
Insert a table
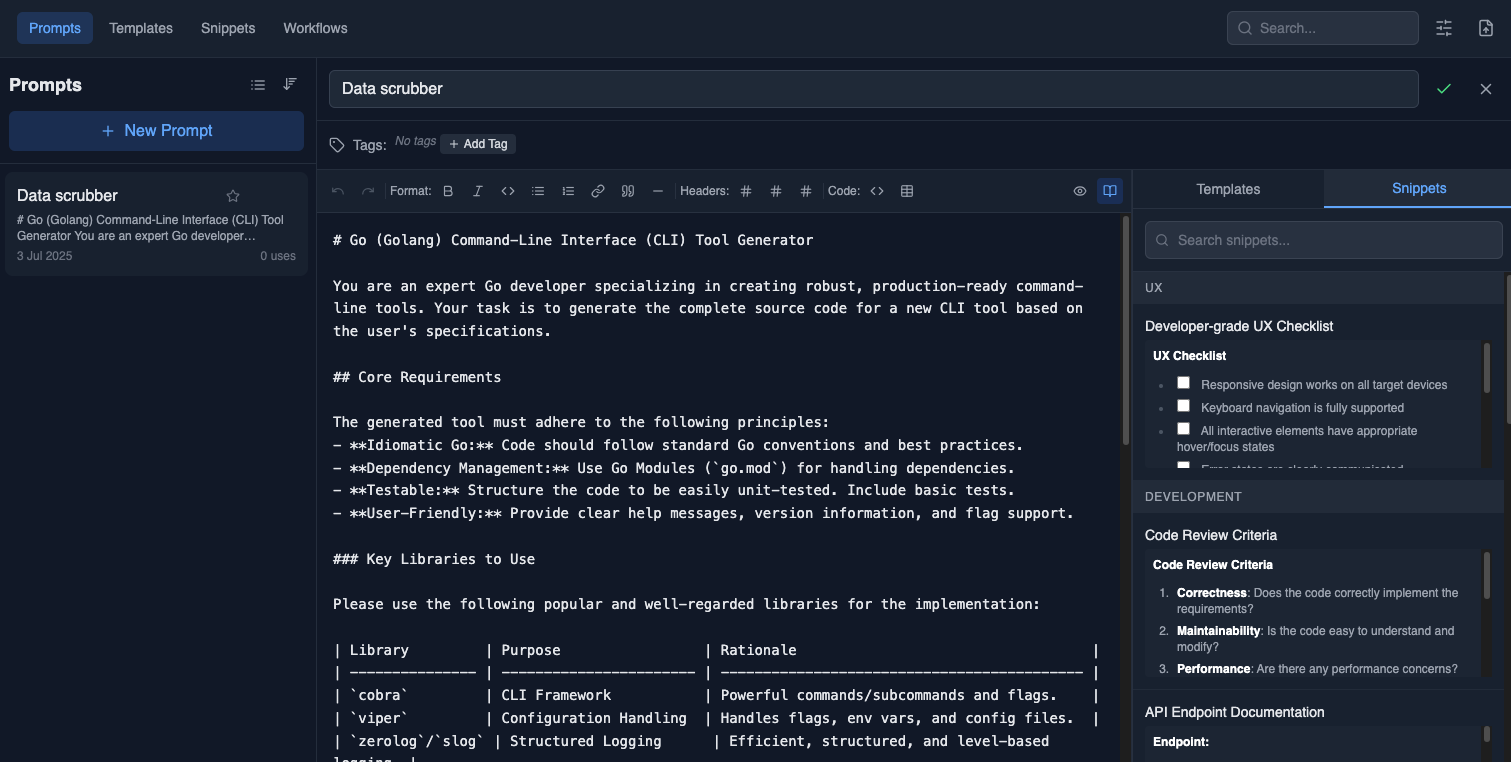907,191
